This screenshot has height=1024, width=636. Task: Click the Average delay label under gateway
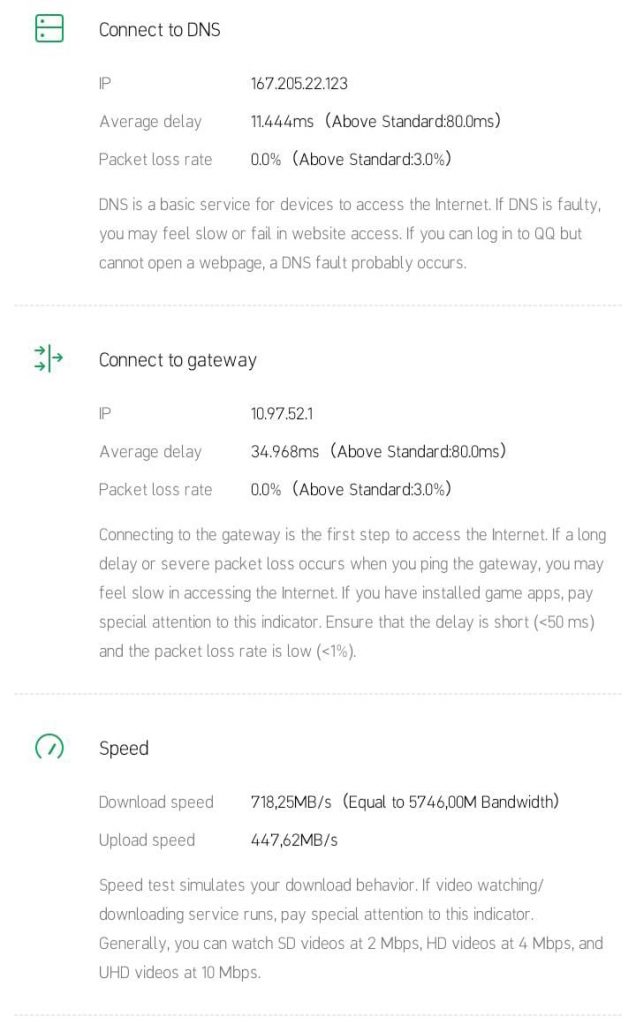click(150, 452)
